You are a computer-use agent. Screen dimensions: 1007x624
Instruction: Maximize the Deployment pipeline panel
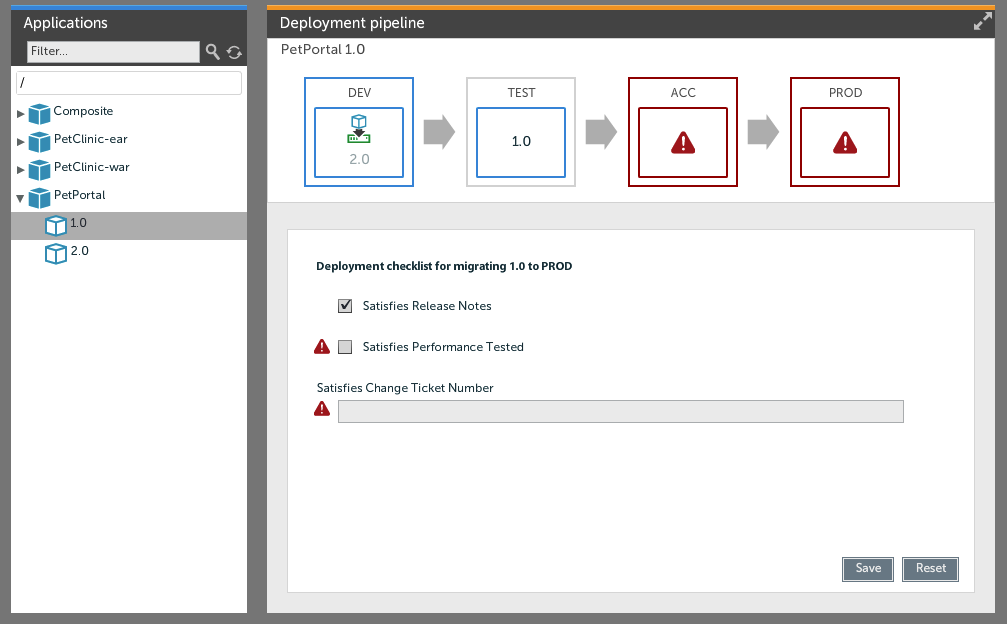983,22
